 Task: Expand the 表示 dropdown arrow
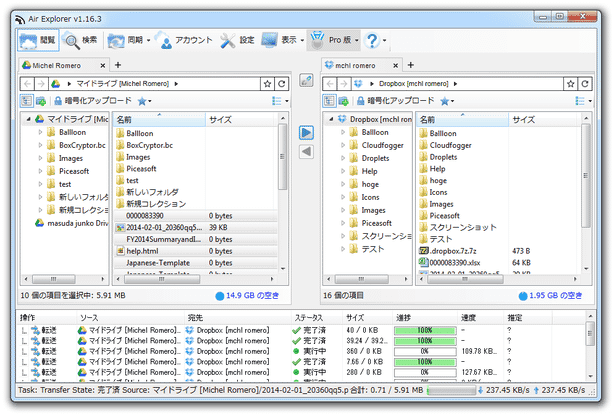pos(302,40)
